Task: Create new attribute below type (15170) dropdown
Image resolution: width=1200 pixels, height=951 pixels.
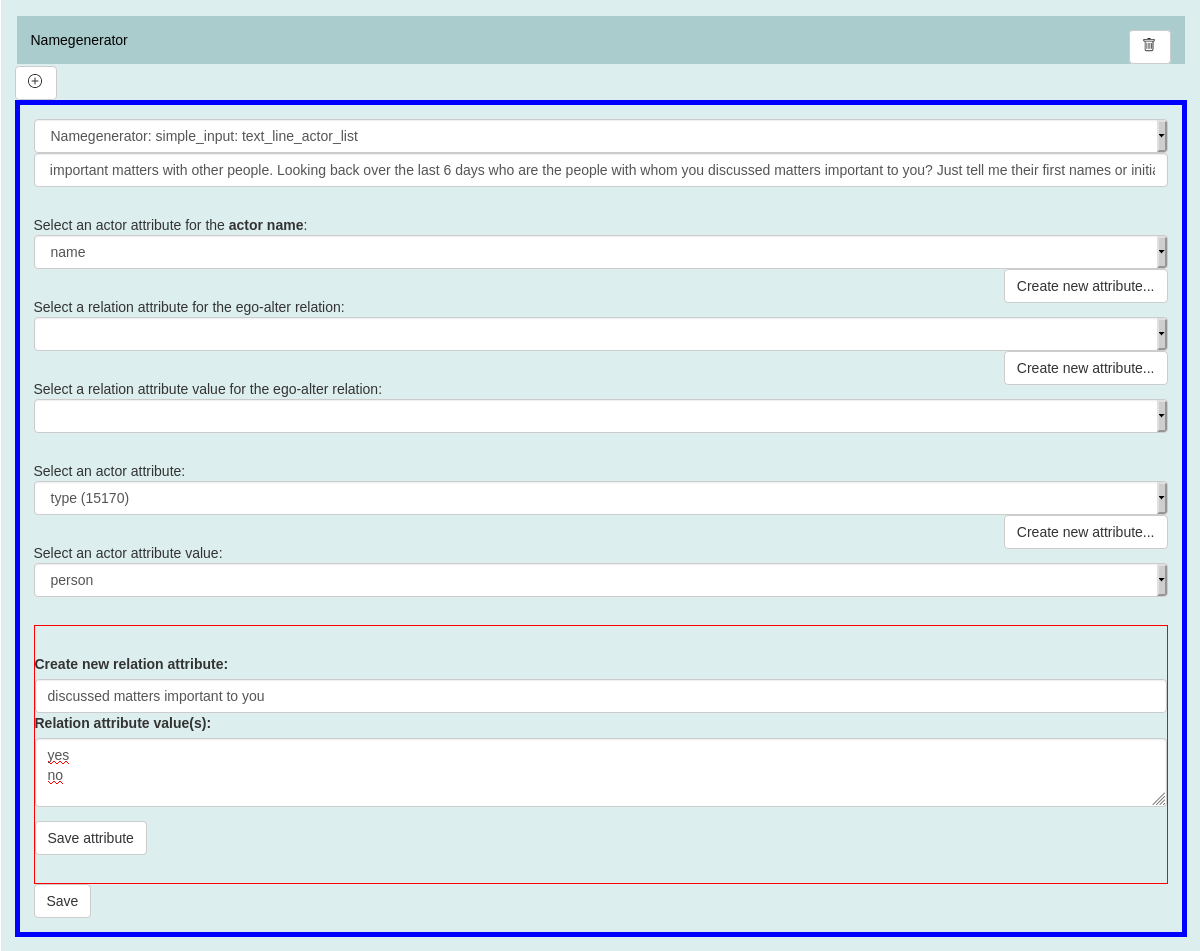Action: (1085, 532)
